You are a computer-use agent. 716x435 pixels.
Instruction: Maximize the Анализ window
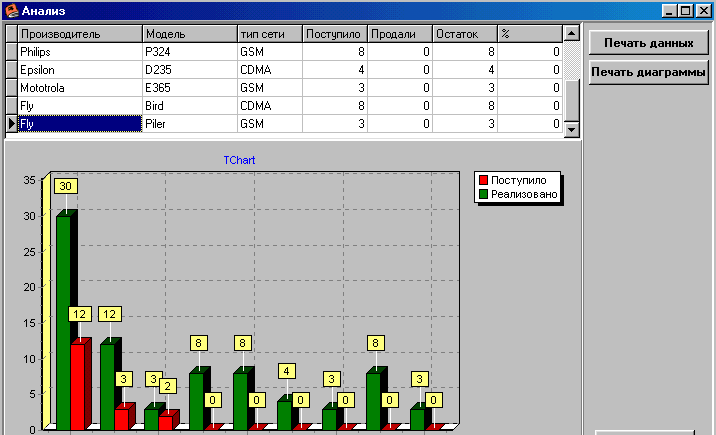(685, 11)
